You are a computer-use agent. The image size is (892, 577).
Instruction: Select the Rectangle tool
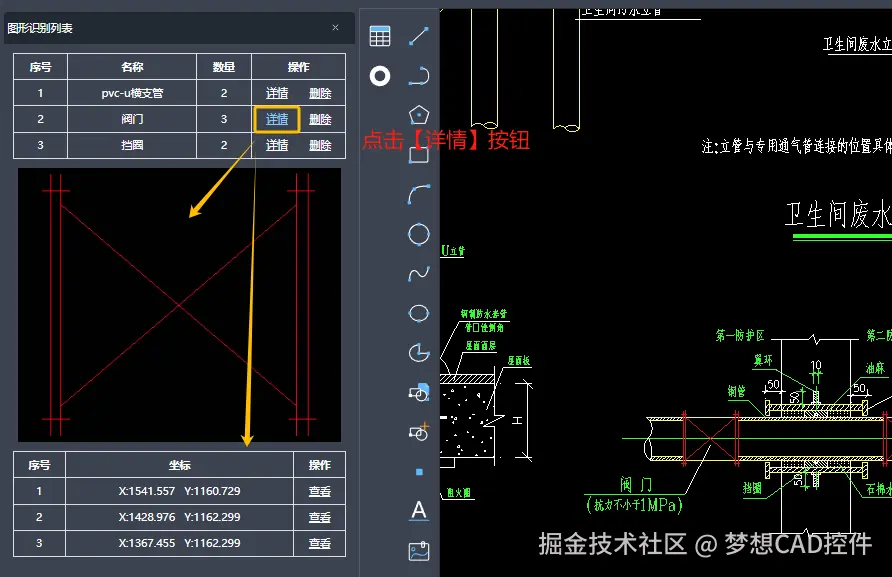pos(419,155)
